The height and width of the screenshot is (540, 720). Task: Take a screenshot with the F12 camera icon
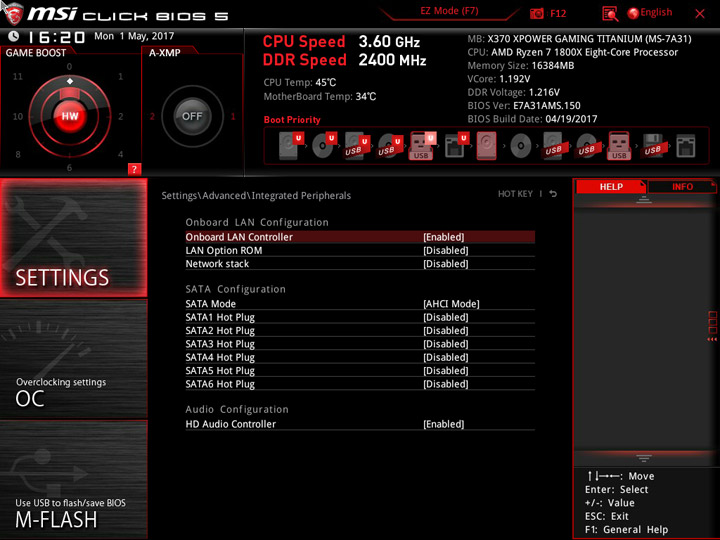click(536, 13)
